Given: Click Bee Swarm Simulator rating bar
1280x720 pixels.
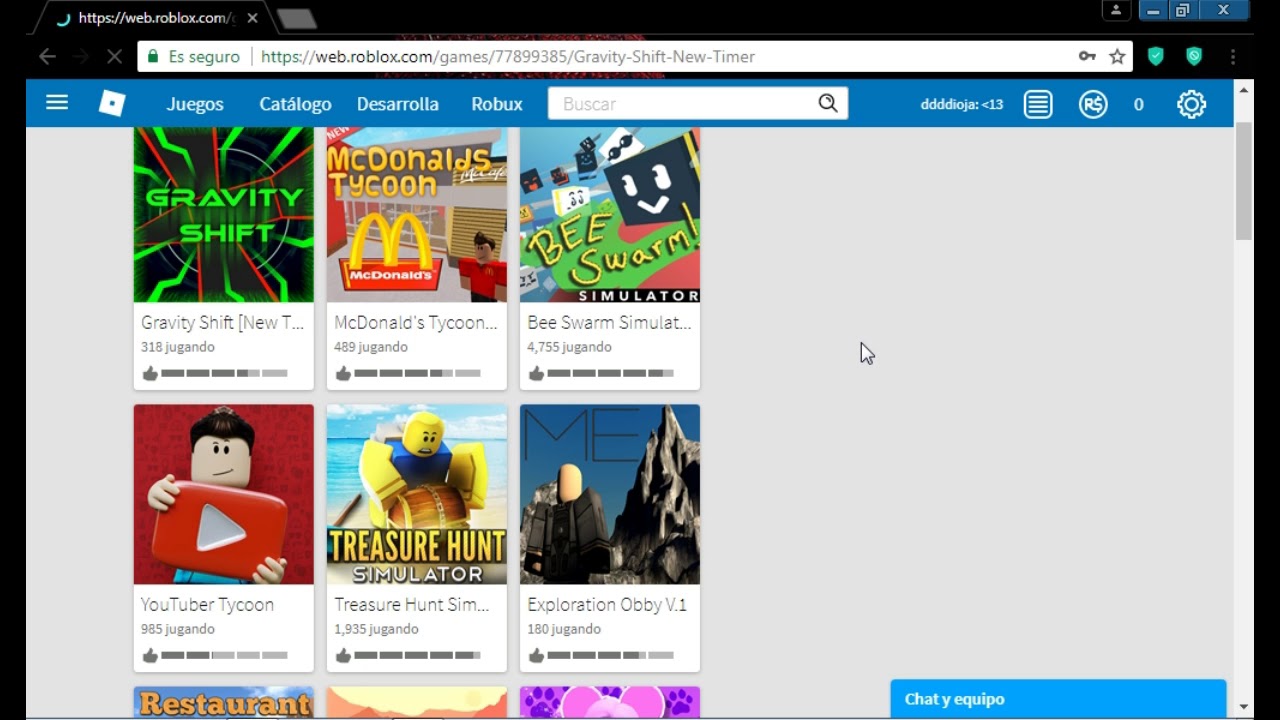Looking at the screenshot, I should pos(610,373).
